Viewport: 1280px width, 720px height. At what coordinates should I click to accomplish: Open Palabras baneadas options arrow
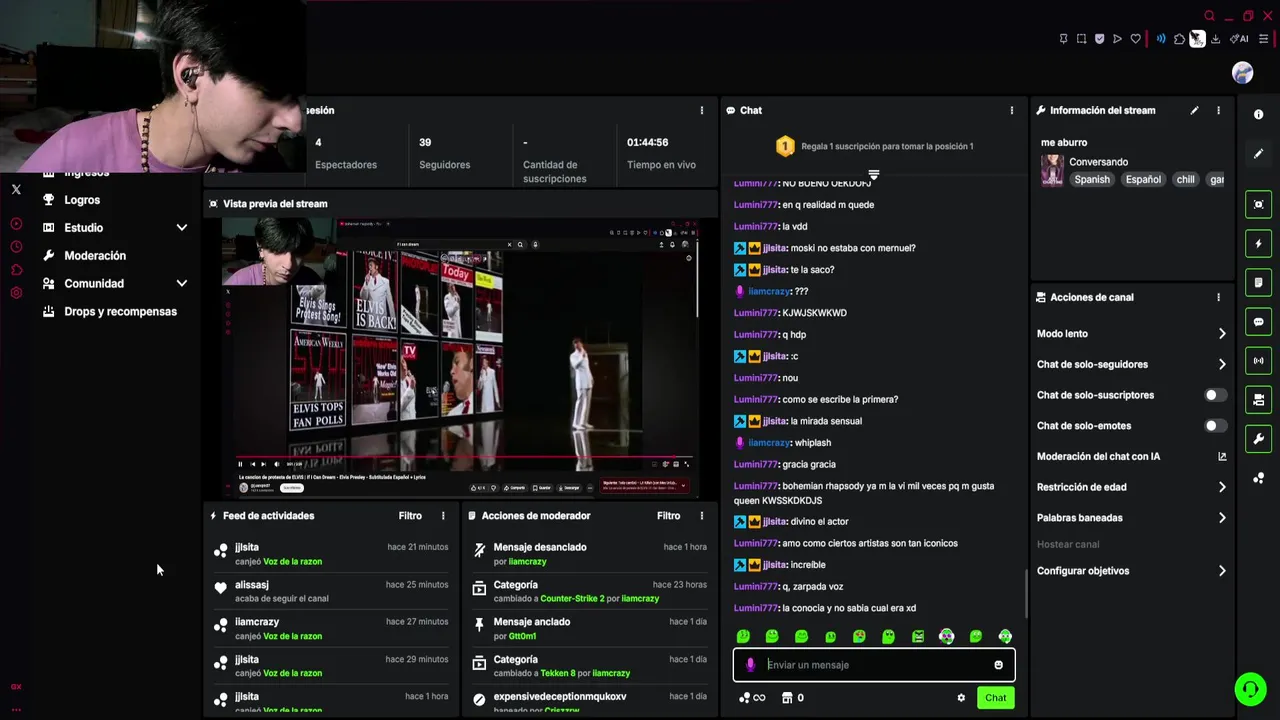(1222, 518)
